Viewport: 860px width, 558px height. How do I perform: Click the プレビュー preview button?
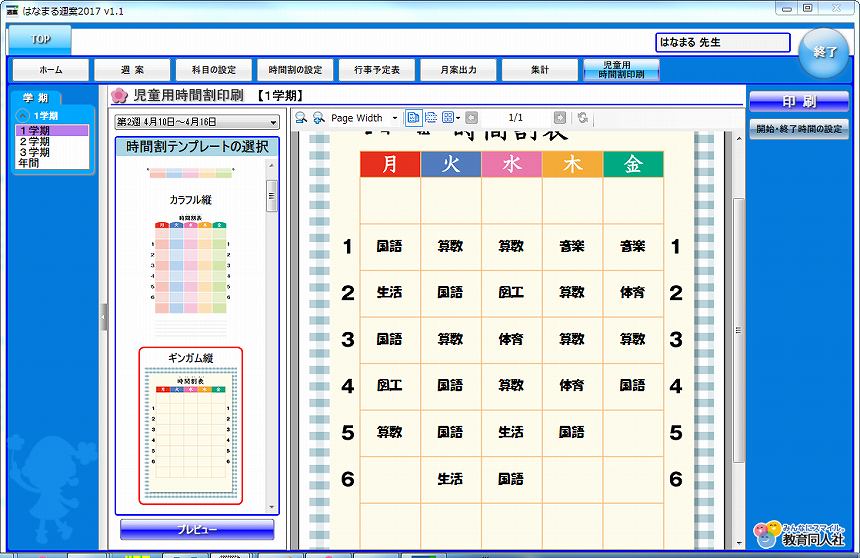(x=197, y=529)
